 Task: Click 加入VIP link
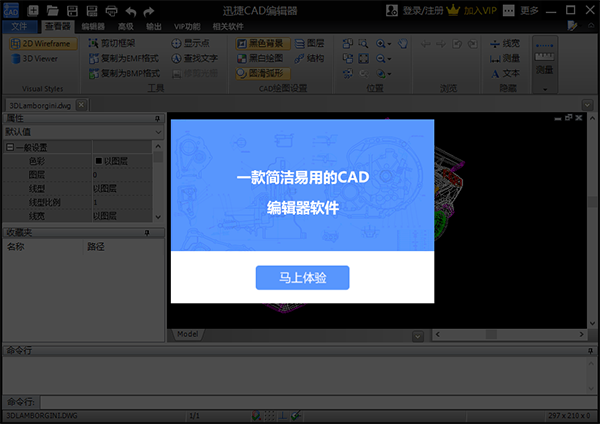pos(472,10)
